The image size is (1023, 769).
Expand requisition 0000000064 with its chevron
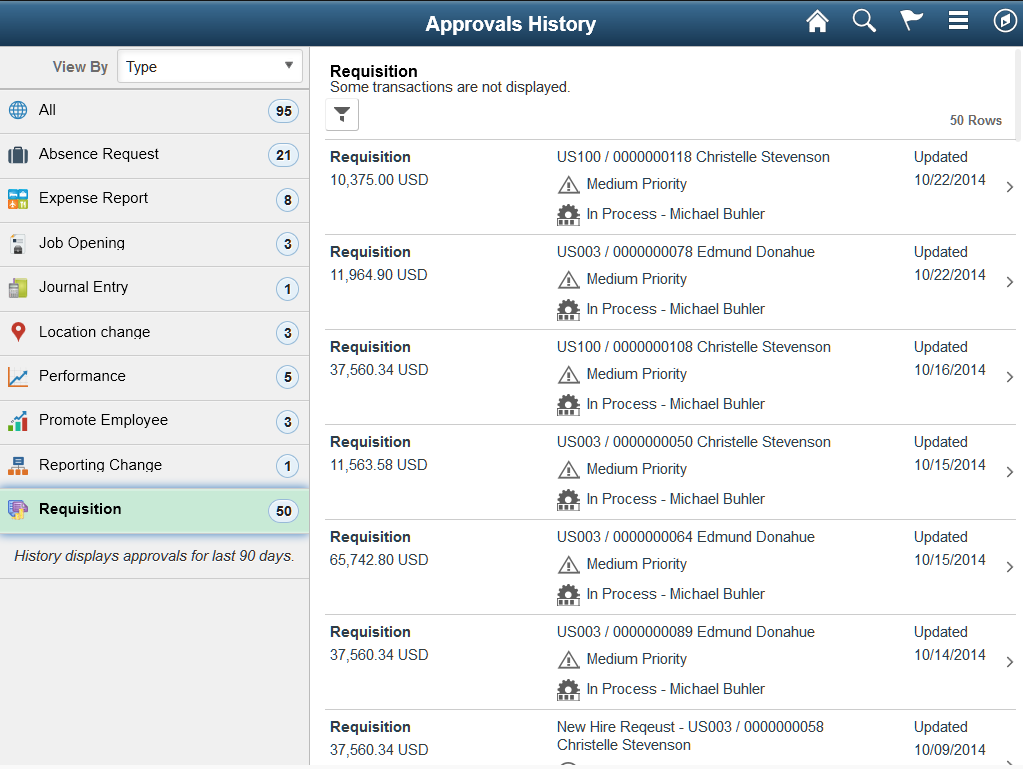pos(1009,567)
